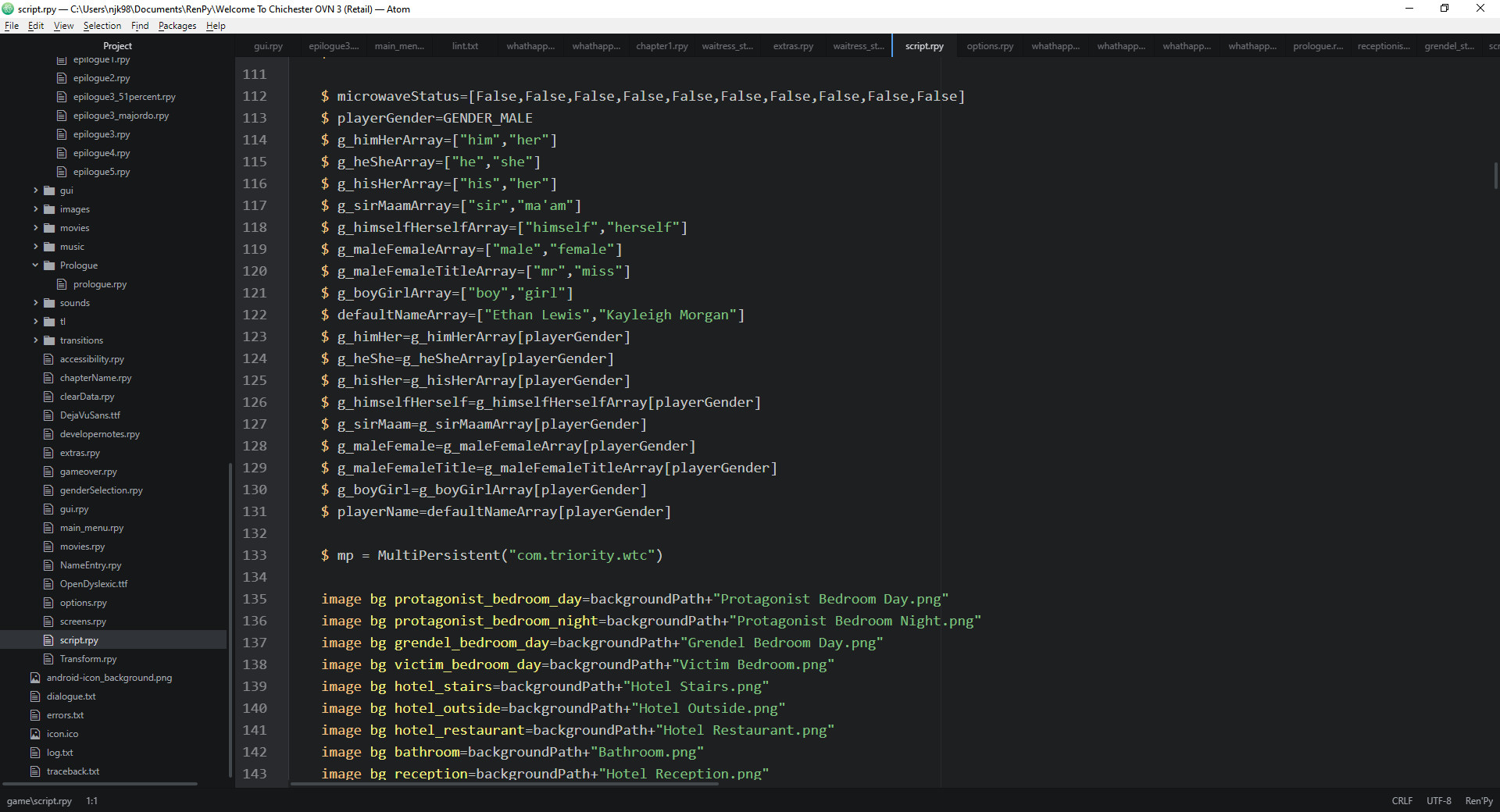Click the file icon next to dialogue.txt
The image size is (1500, 812).
point(34,696)
